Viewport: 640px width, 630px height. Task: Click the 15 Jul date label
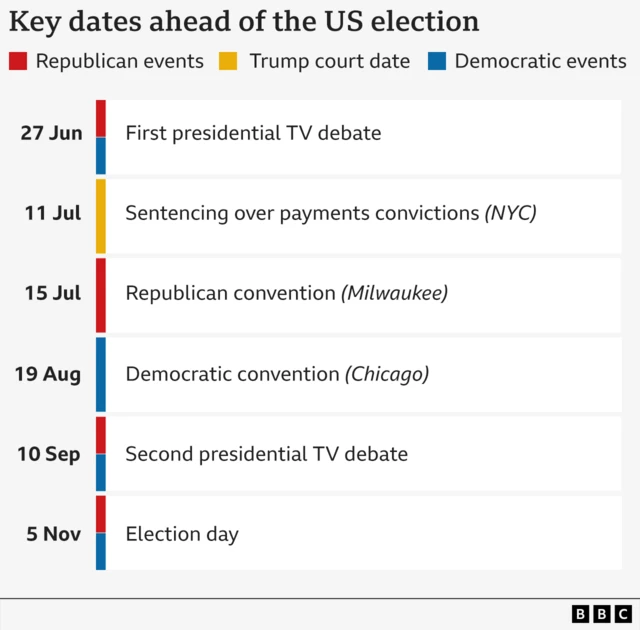click(x=53, y=293)
